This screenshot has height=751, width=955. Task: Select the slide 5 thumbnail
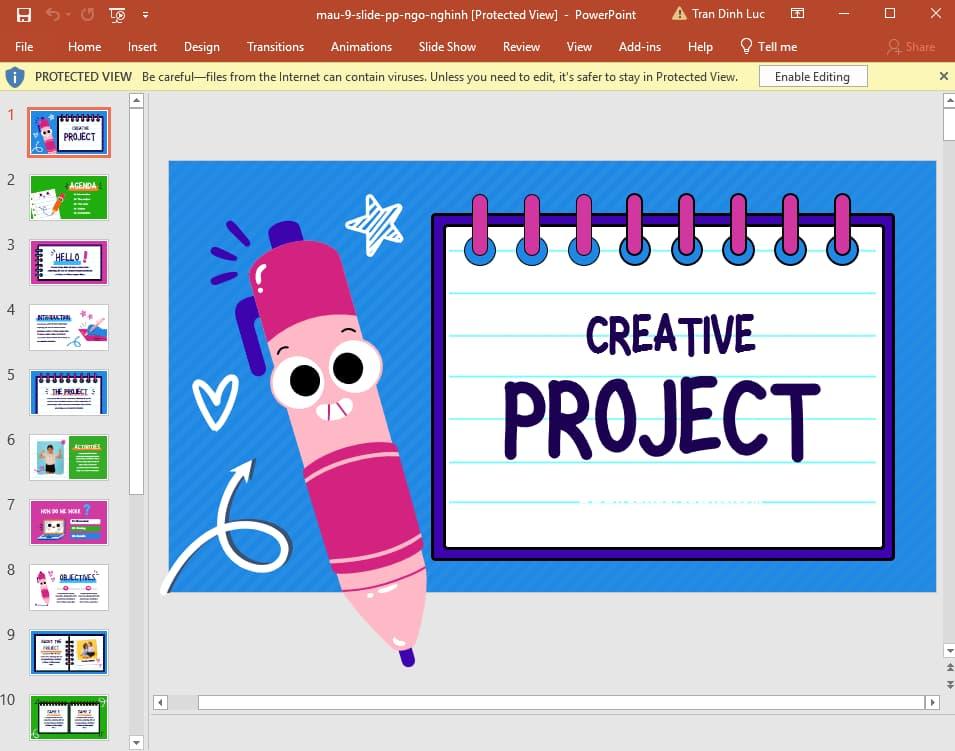tap(68, 392)
